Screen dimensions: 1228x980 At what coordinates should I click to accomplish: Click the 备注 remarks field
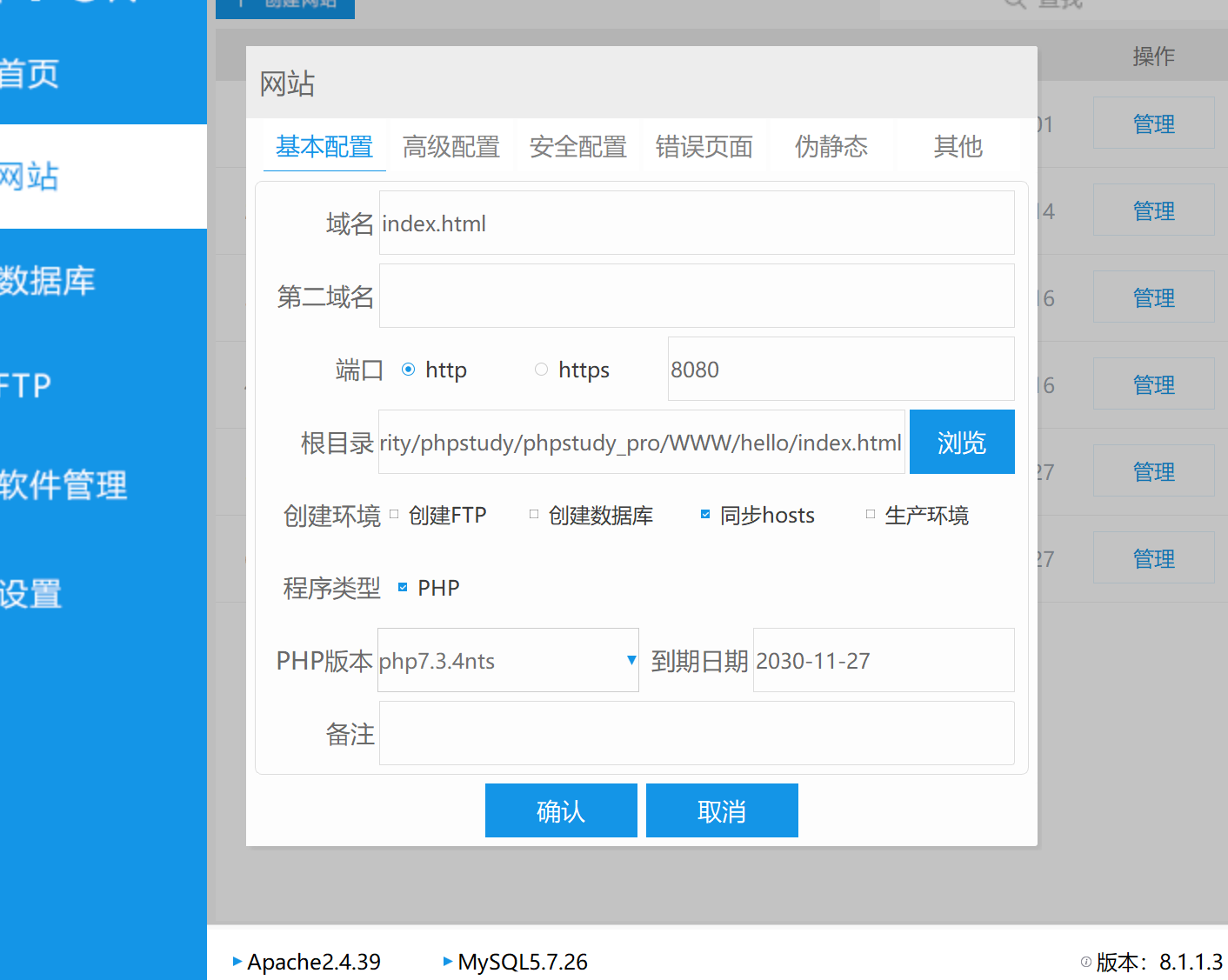click(x=697, y=733)
